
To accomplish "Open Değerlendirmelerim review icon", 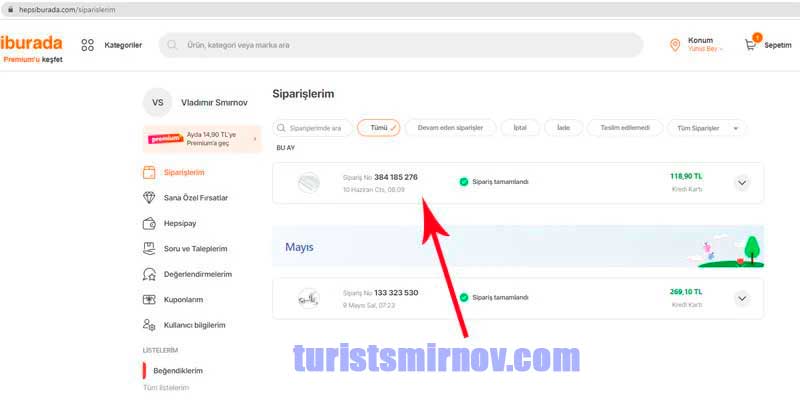I will click(x=150, y=274).
